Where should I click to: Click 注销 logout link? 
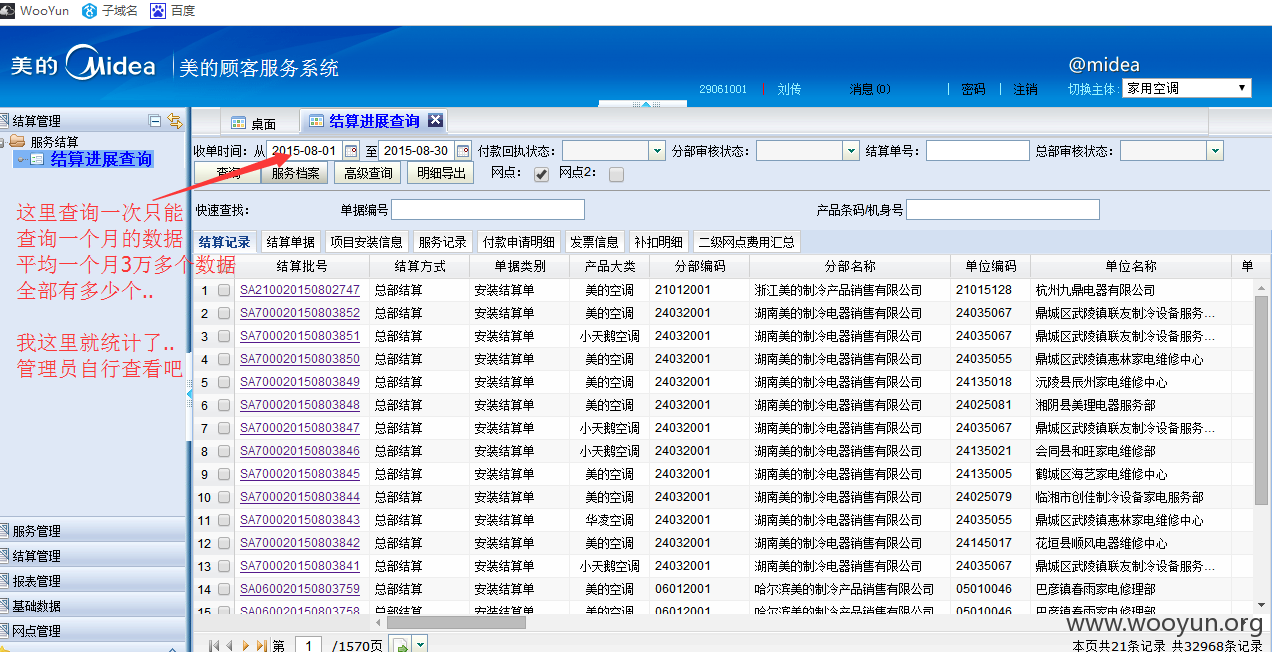pos(1025,89)
